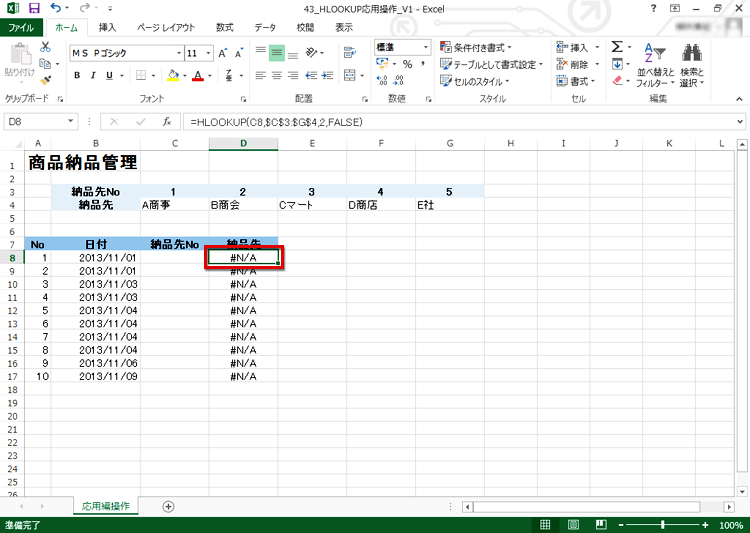Switch to the データ tab
Viewport: 750px width, 533px height.
[x=265, y=28]
